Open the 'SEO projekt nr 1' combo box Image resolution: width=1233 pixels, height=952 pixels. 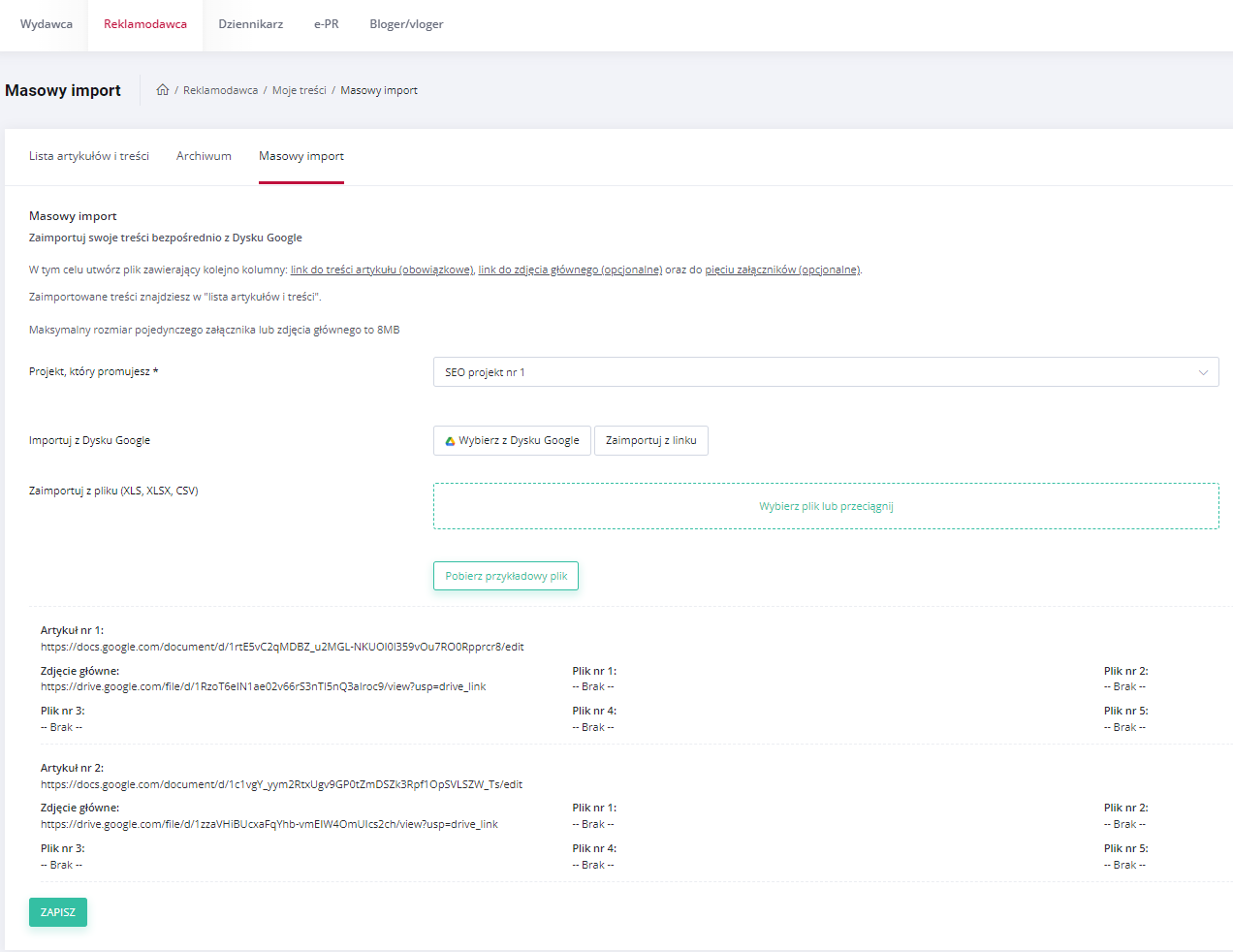click(x=826, y=372)
